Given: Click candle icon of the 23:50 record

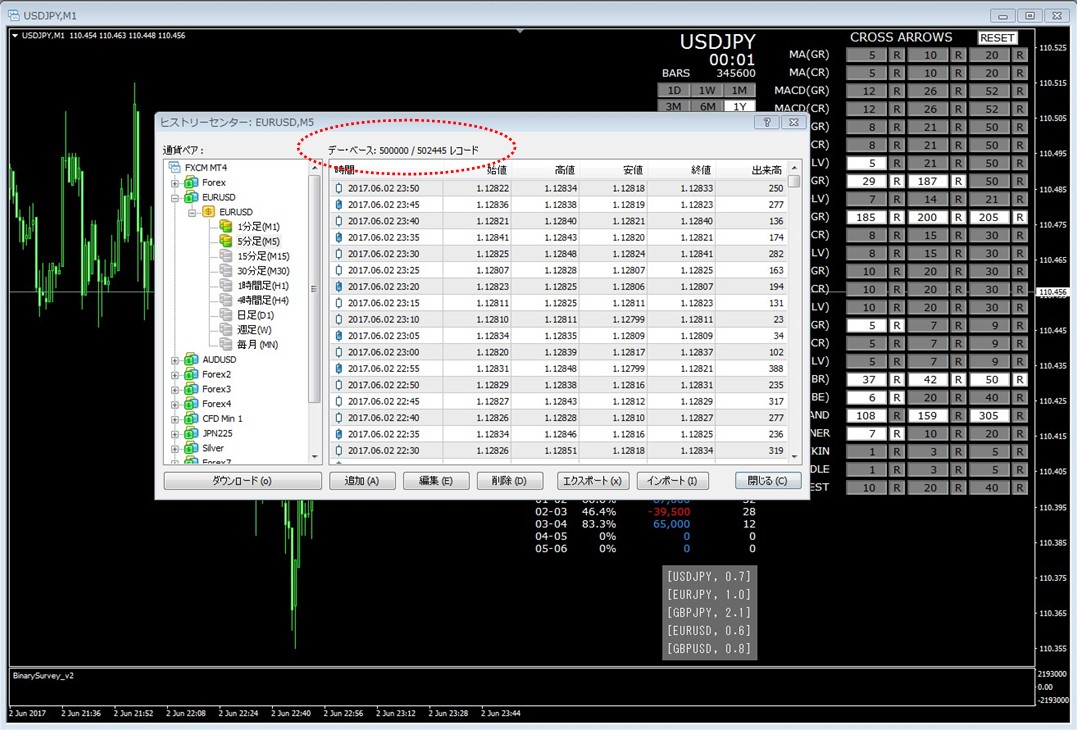Looking at the screenshot, I should point(339,188).
